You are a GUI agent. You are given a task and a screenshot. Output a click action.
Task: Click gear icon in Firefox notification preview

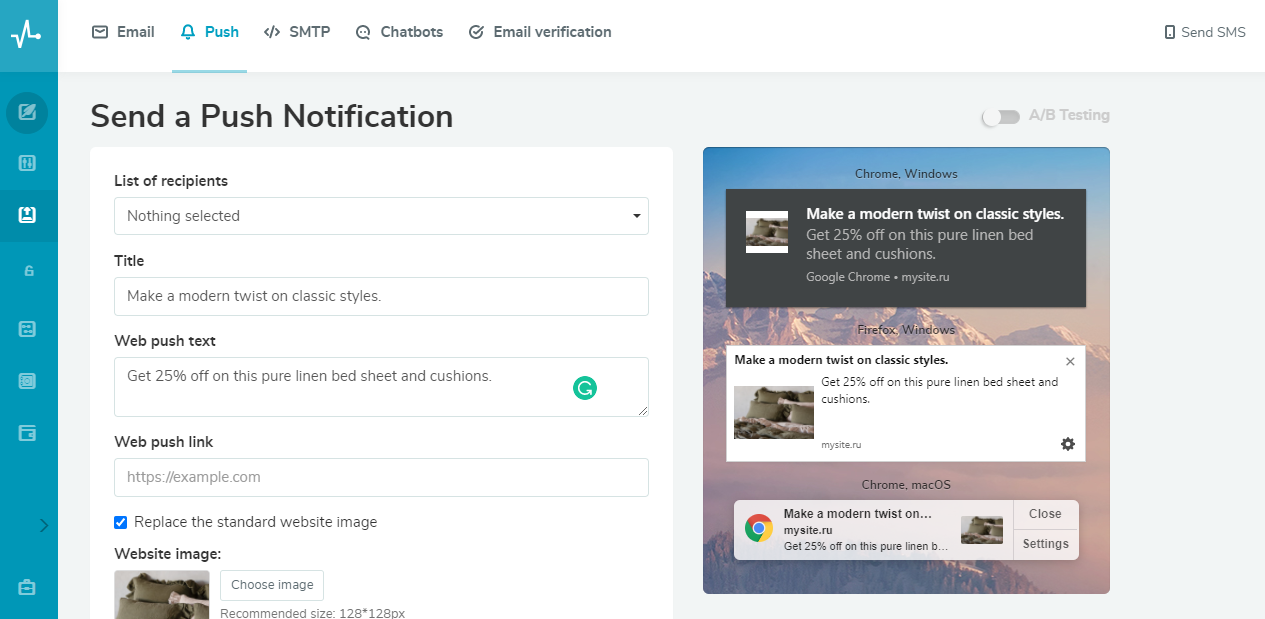[x=1068, y=444]
